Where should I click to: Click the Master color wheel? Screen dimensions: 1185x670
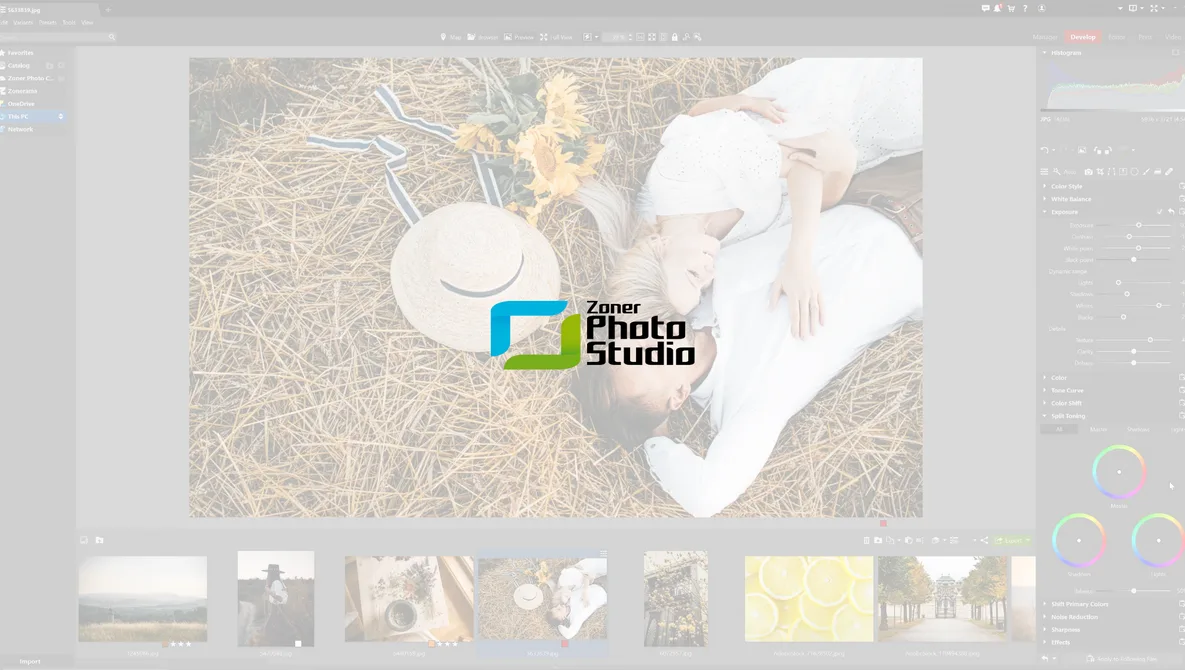pyautogui.click(x=1118, y=471)
